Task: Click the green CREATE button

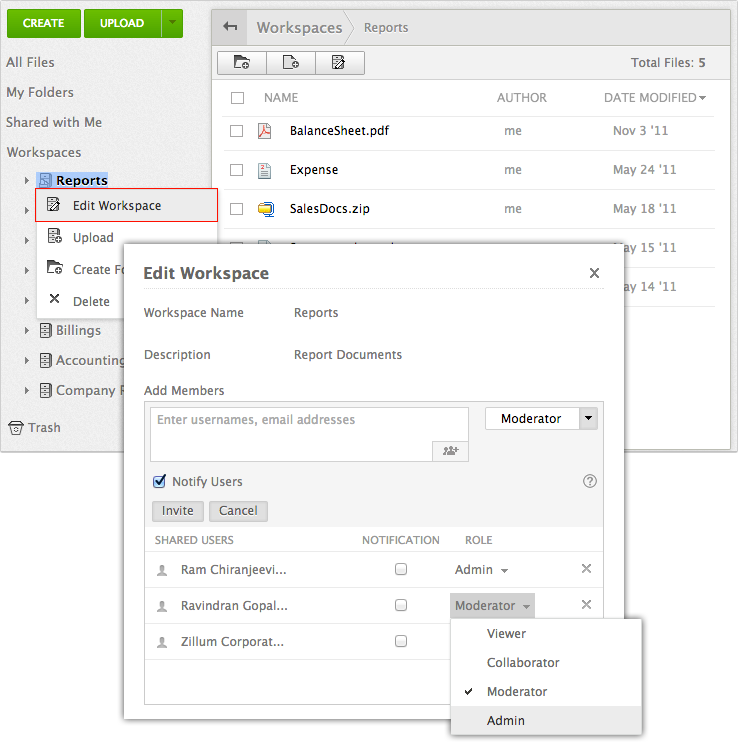Action: coord(44,23)
